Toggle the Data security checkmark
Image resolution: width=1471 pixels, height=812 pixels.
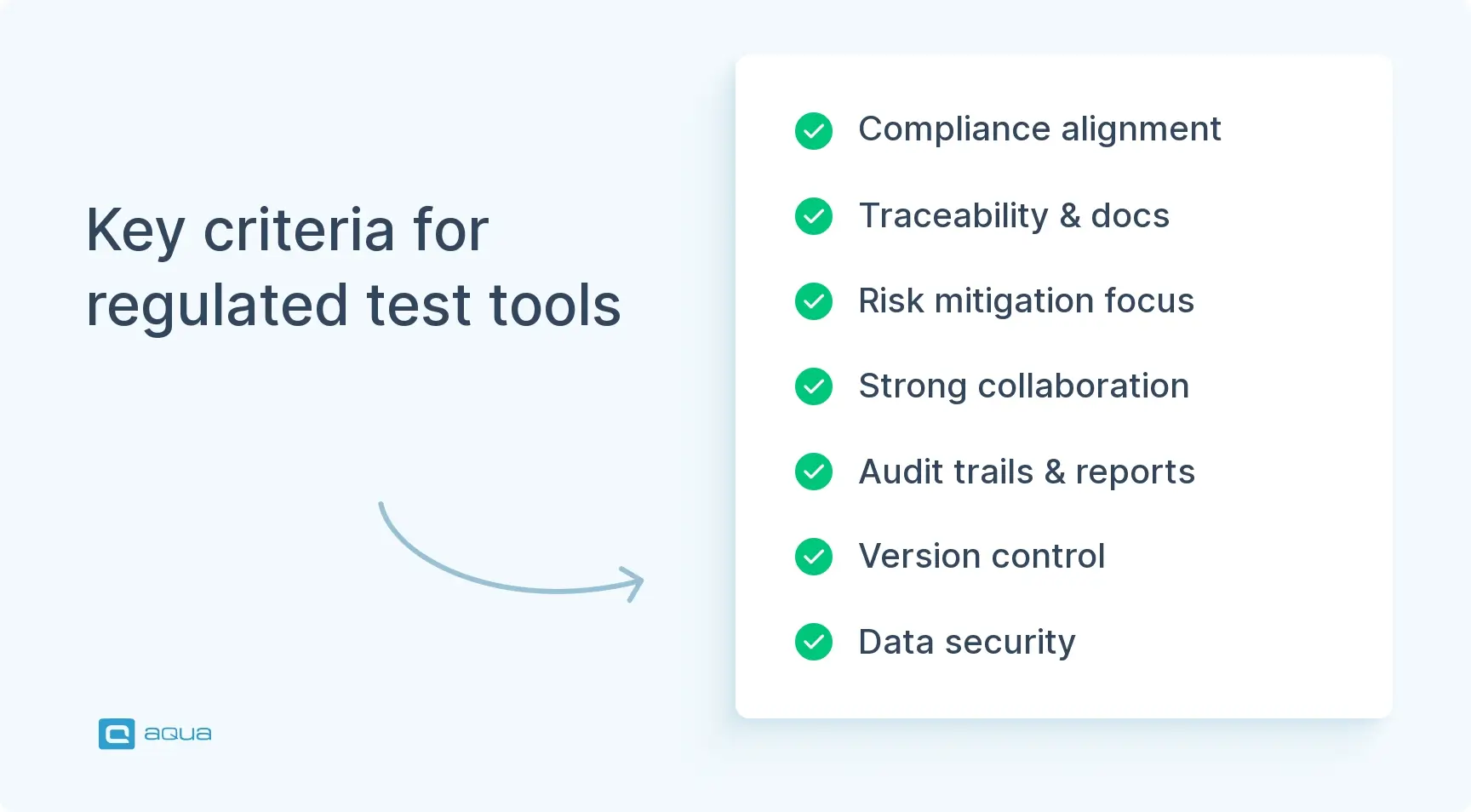(814, 642)
